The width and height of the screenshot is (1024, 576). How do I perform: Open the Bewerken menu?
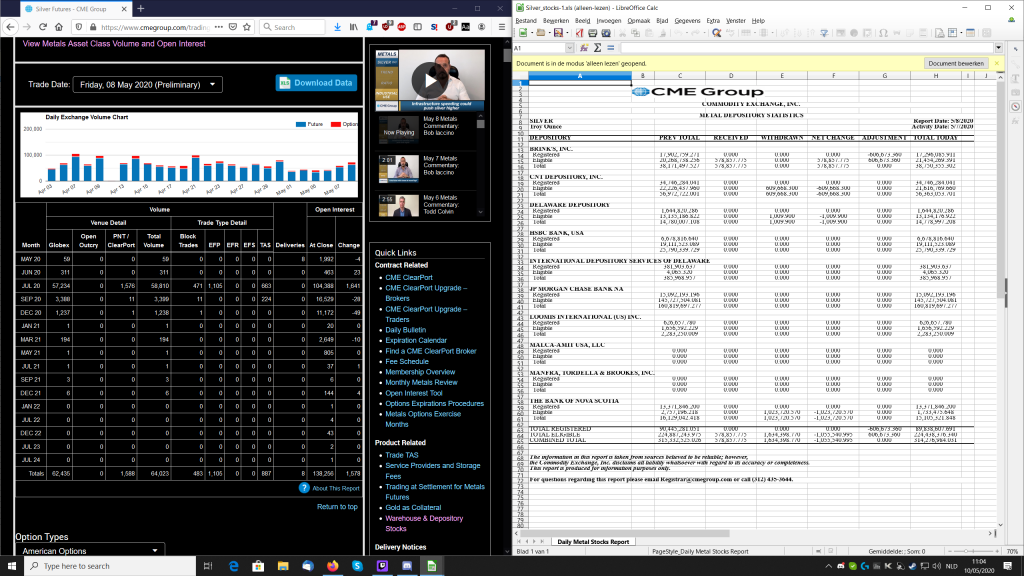556,20
